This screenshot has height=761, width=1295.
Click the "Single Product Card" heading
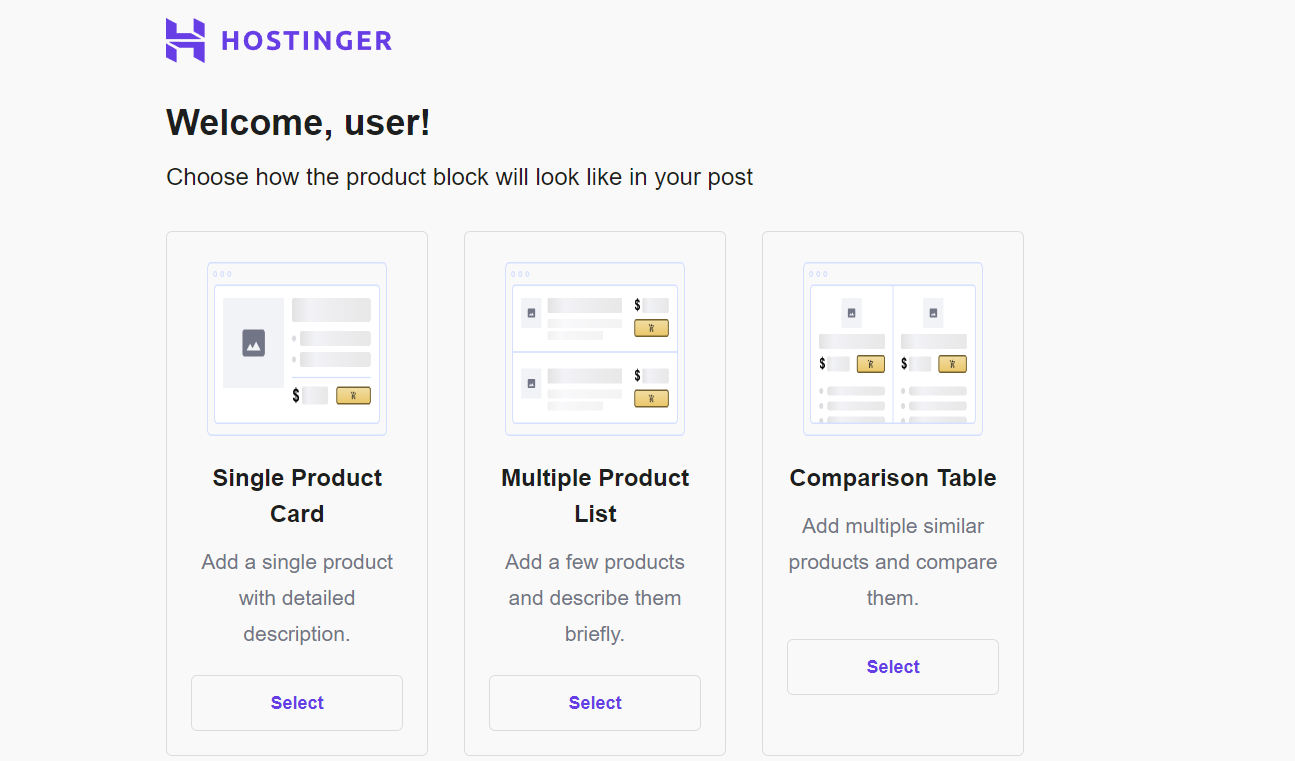click(x=296, y=495)
